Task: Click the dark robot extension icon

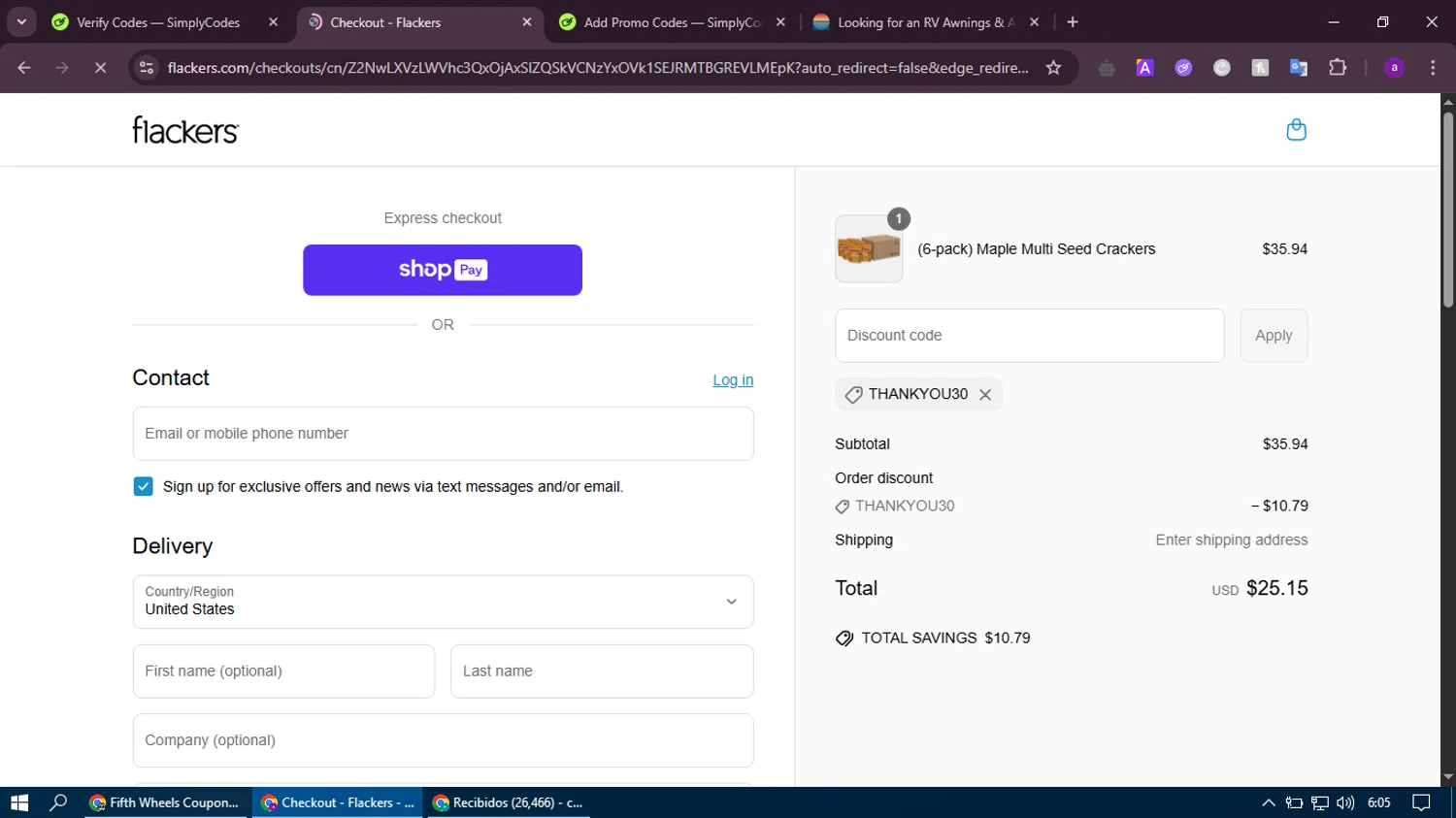Action: pyautogui.click(x=1107, y=67)
